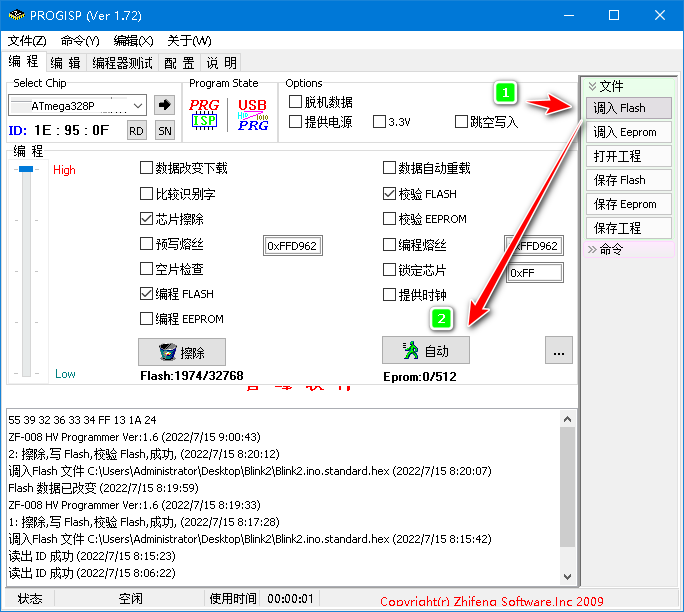Toggle the 脱机数据 checkbox

click(295, 102)
